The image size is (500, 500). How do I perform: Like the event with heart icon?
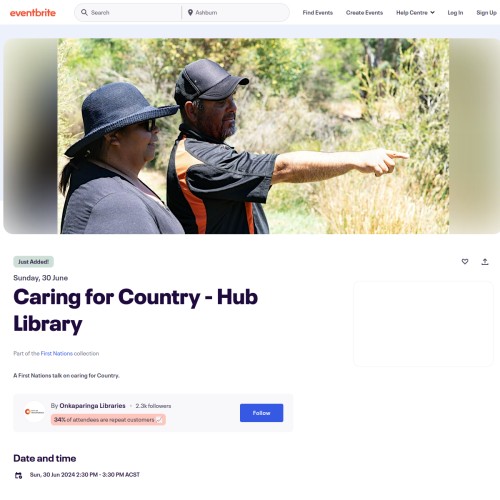[x=465, y=262]
